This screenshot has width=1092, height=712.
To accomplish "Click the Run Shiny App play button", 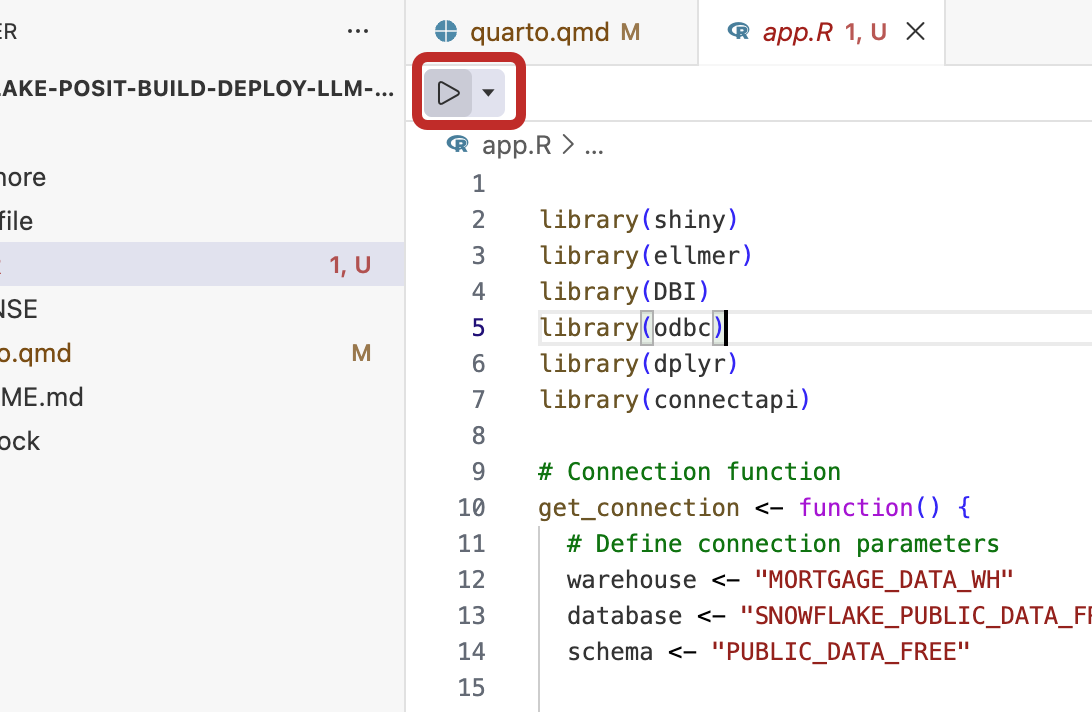I will click(448, 93).
